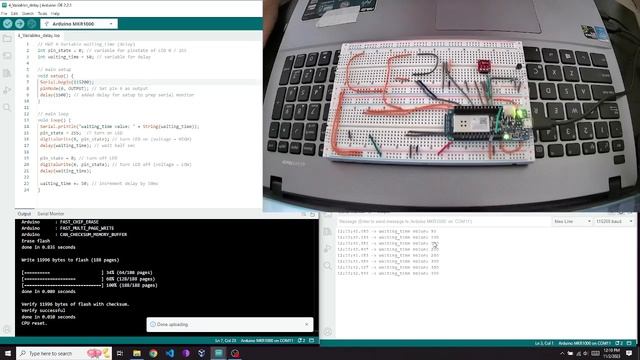Click the first serial output line ending in 50
Image resolution: width=640 pixels, height=360 pixels.
pos(387,231)
